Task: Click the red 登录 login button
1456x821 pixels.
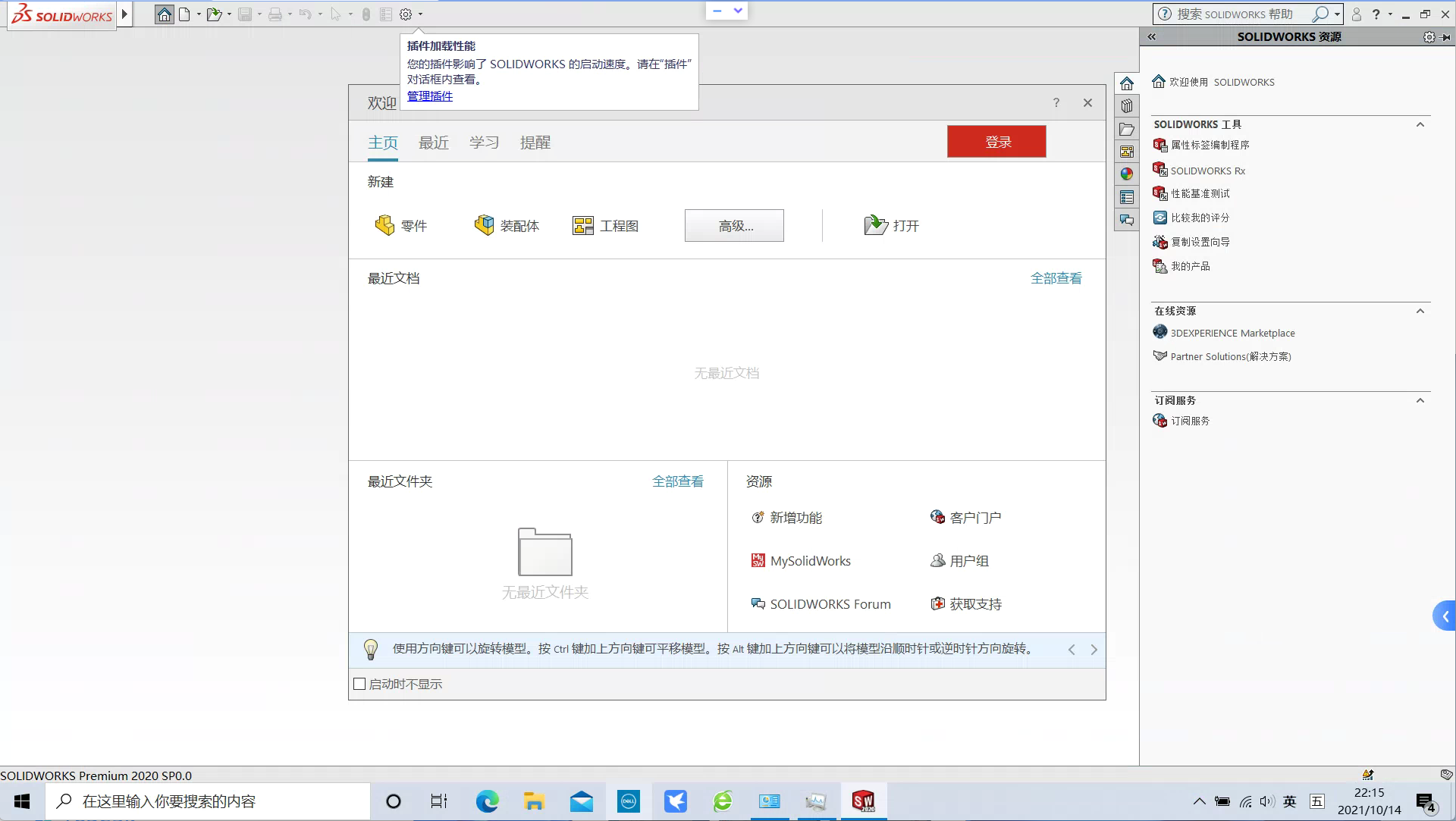Action: click(996, 142)
